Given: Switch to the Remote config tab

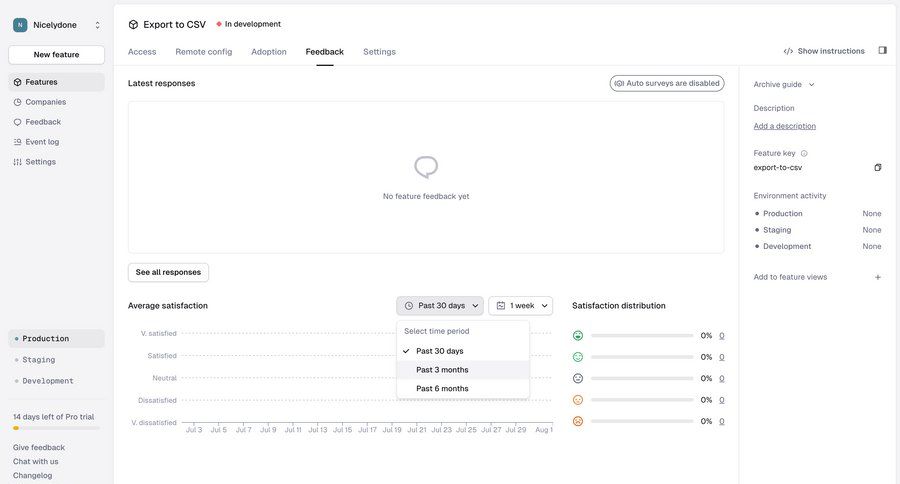Looking at the screenshot, I should point(204,52).
